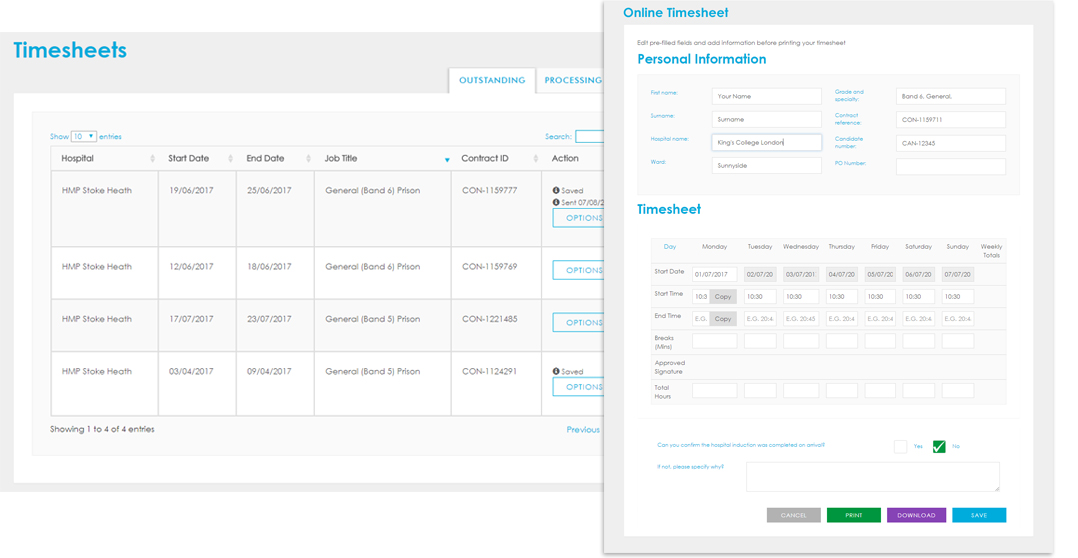Image resolution: width=1078 pixels, height=558 pixels.
Task: Save the timesheet with Save button
Action: tap(978, 515)
